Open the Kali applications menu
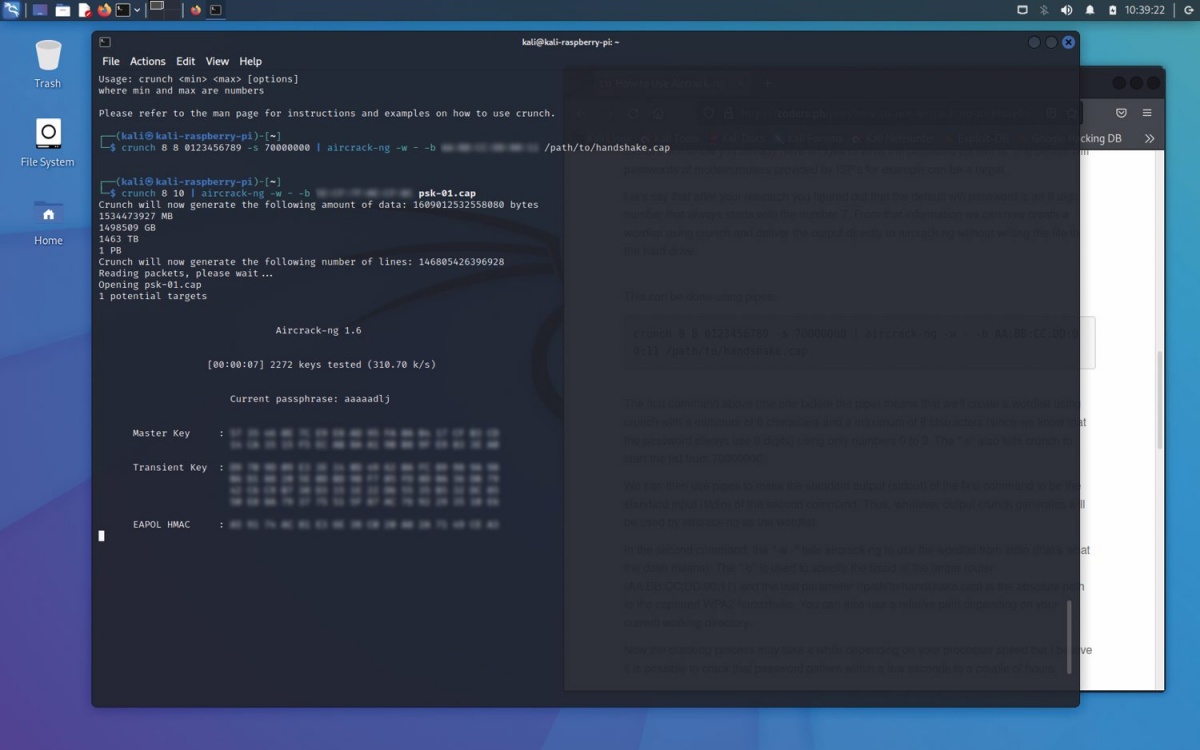Screen dimensions: 1200x750 tap(11, 10)
